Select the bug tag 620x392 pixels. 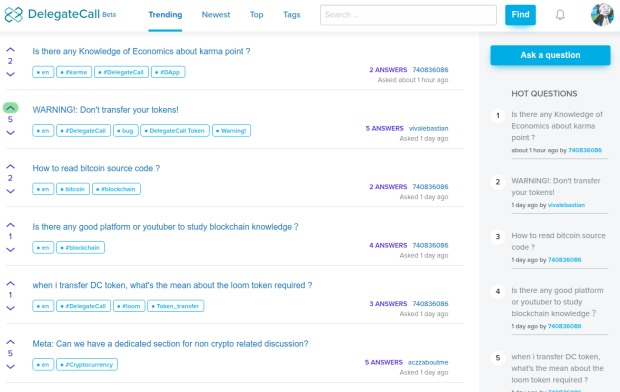click(x=126, y=131)
